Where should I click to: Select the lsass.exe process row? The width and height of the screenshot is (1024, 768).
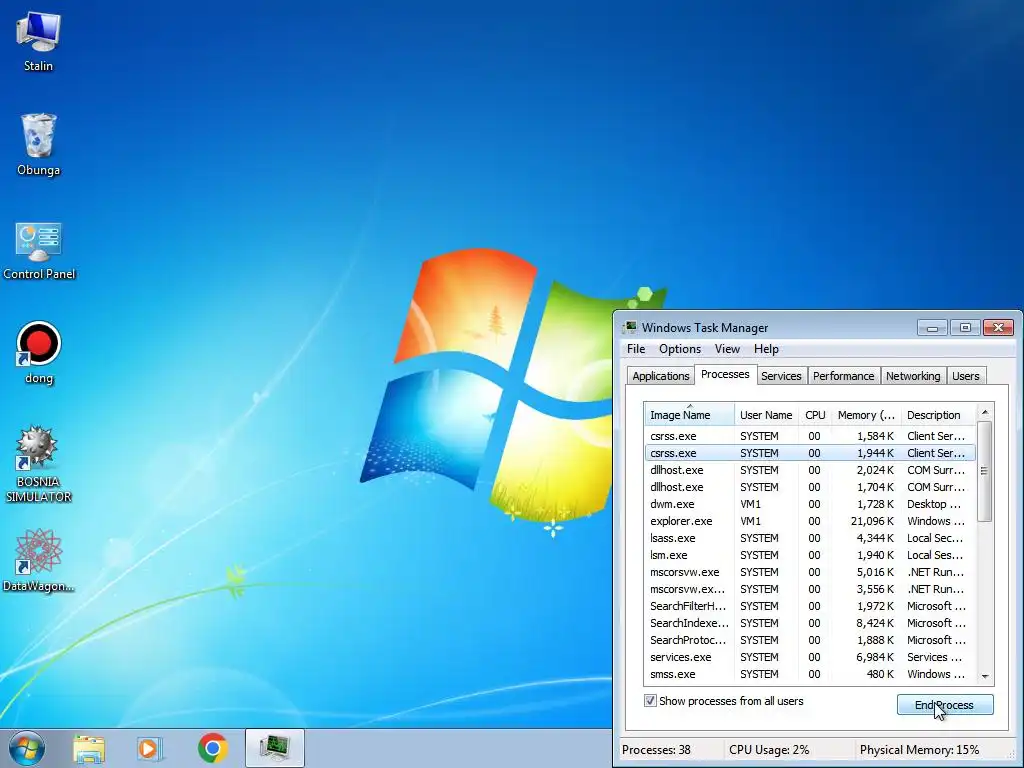(810, 537)
